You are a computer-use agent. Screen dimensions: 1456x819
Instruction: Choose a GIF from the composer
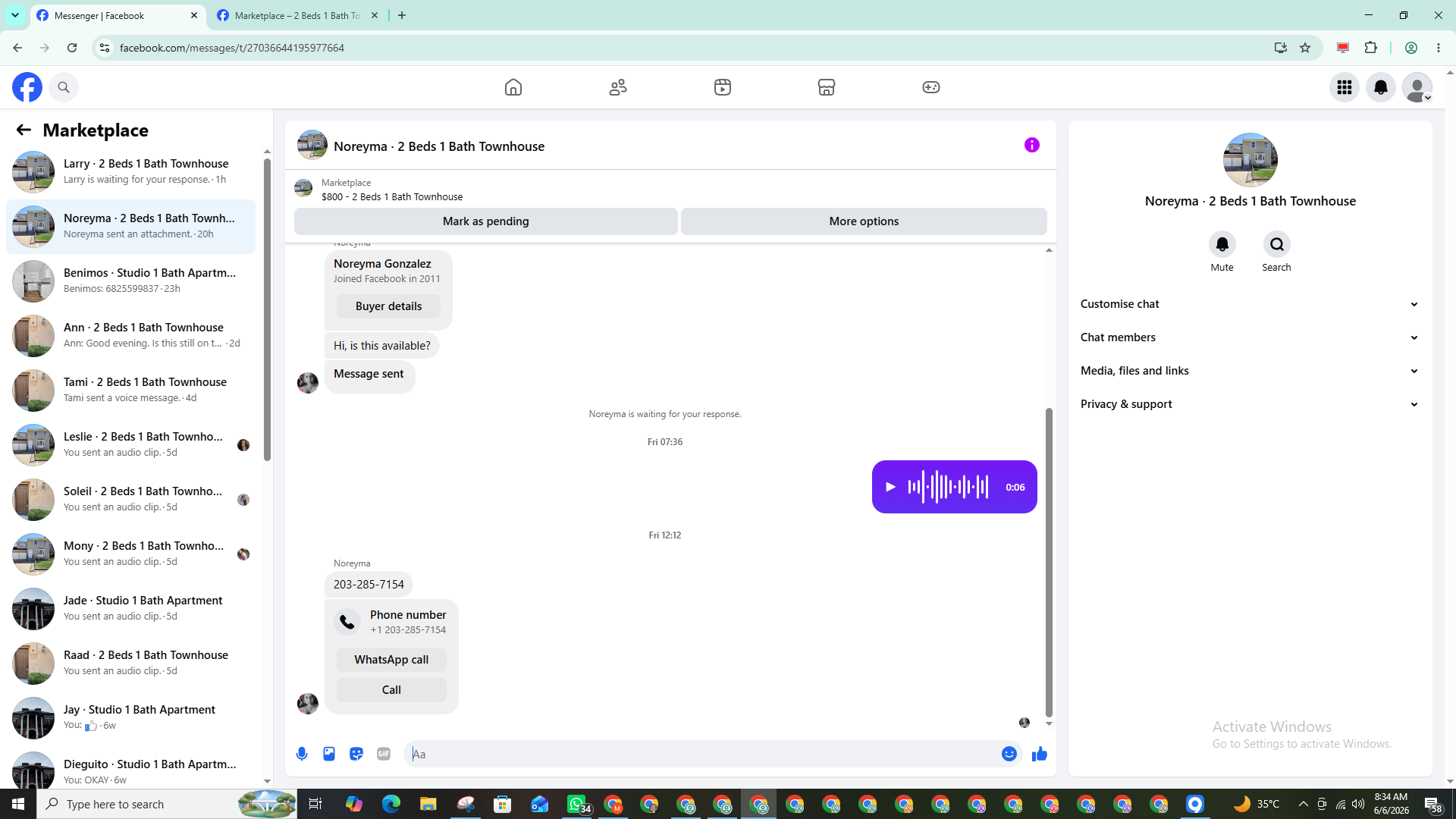[x=384, y=754]
